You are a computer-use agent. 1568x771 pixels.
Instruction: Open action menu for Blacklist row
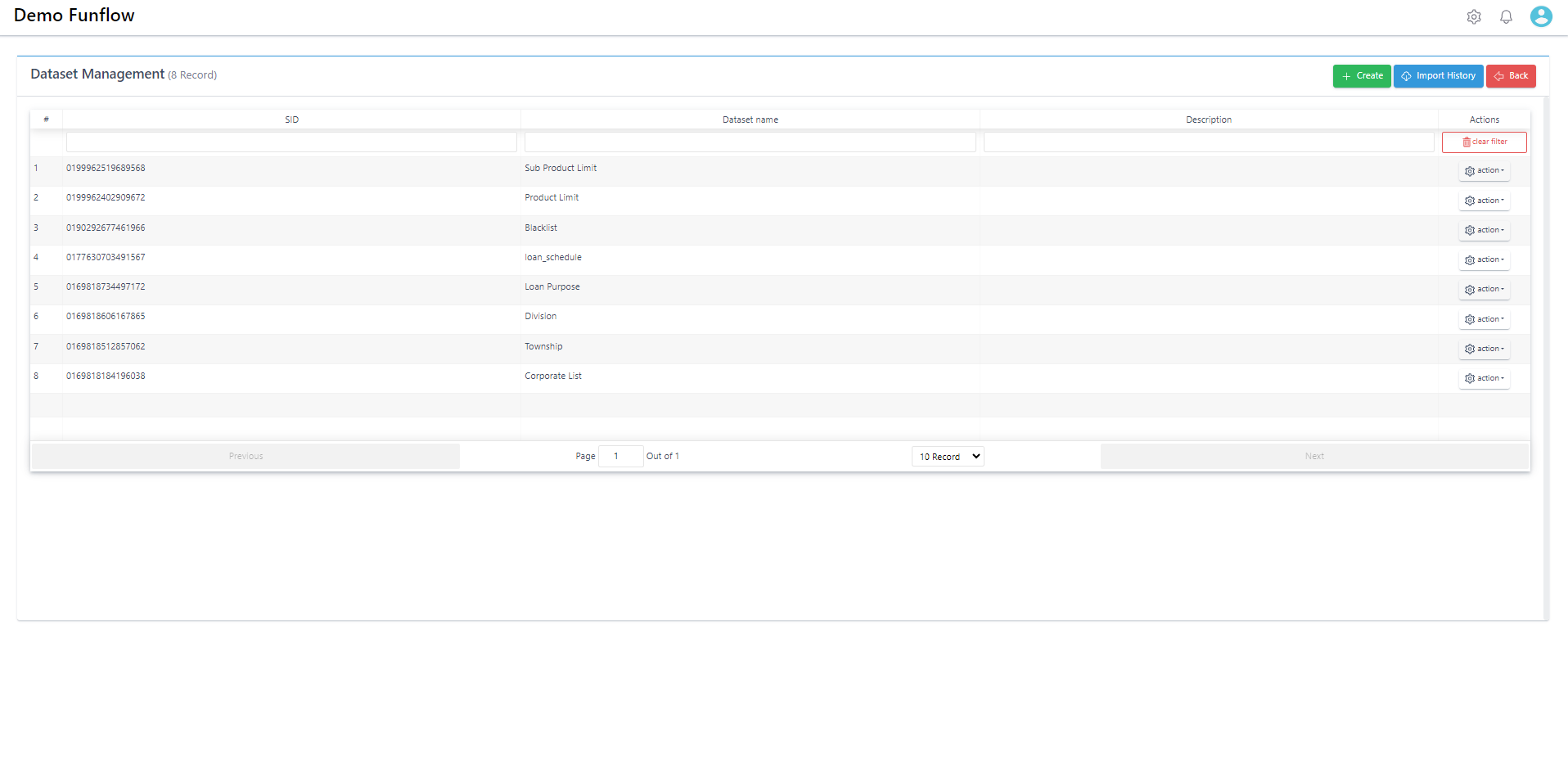click(1484, 231)
